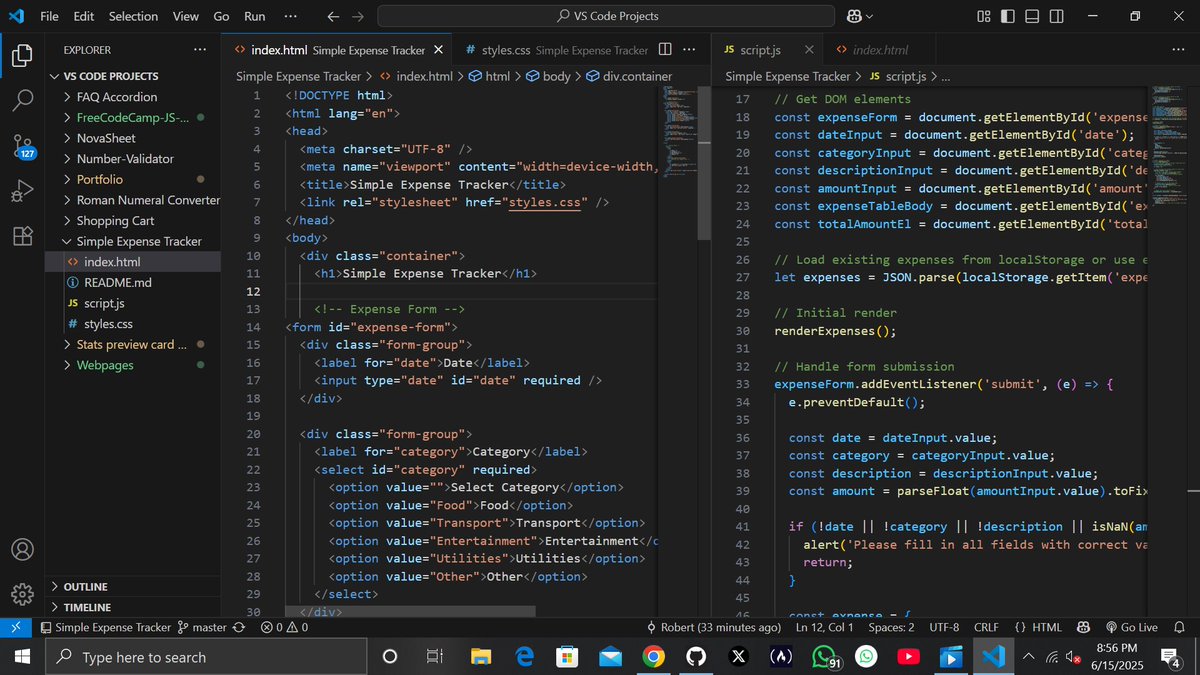Open the Run and Debug view
The width and height of the screenshot is (1200, 675).
(x=22, y=190)
